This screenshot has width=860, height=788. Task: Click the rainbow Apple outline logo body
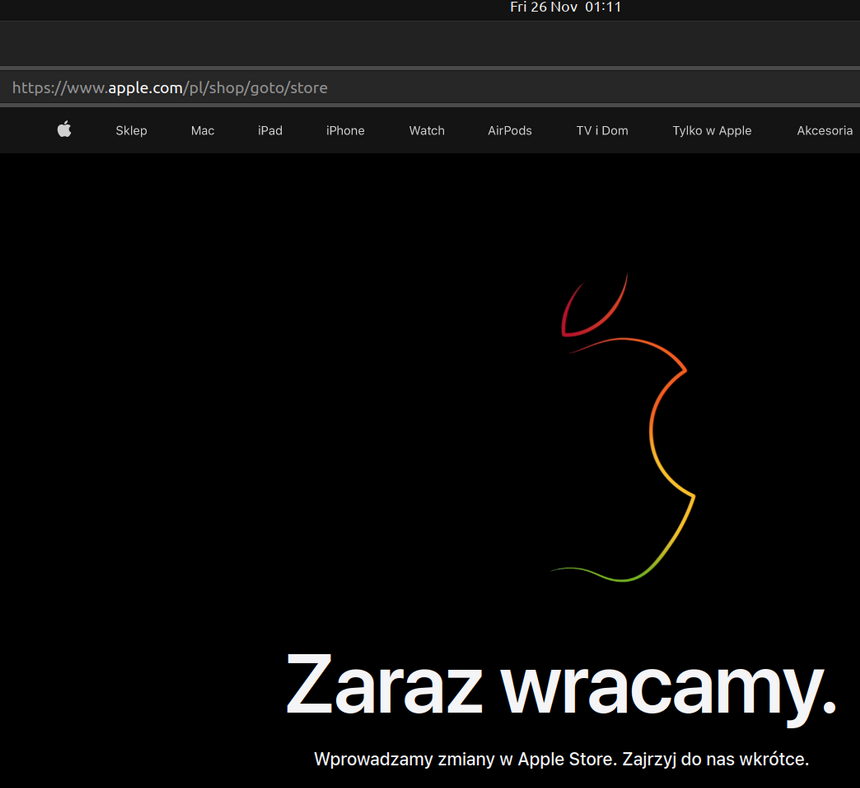point(652,430)
